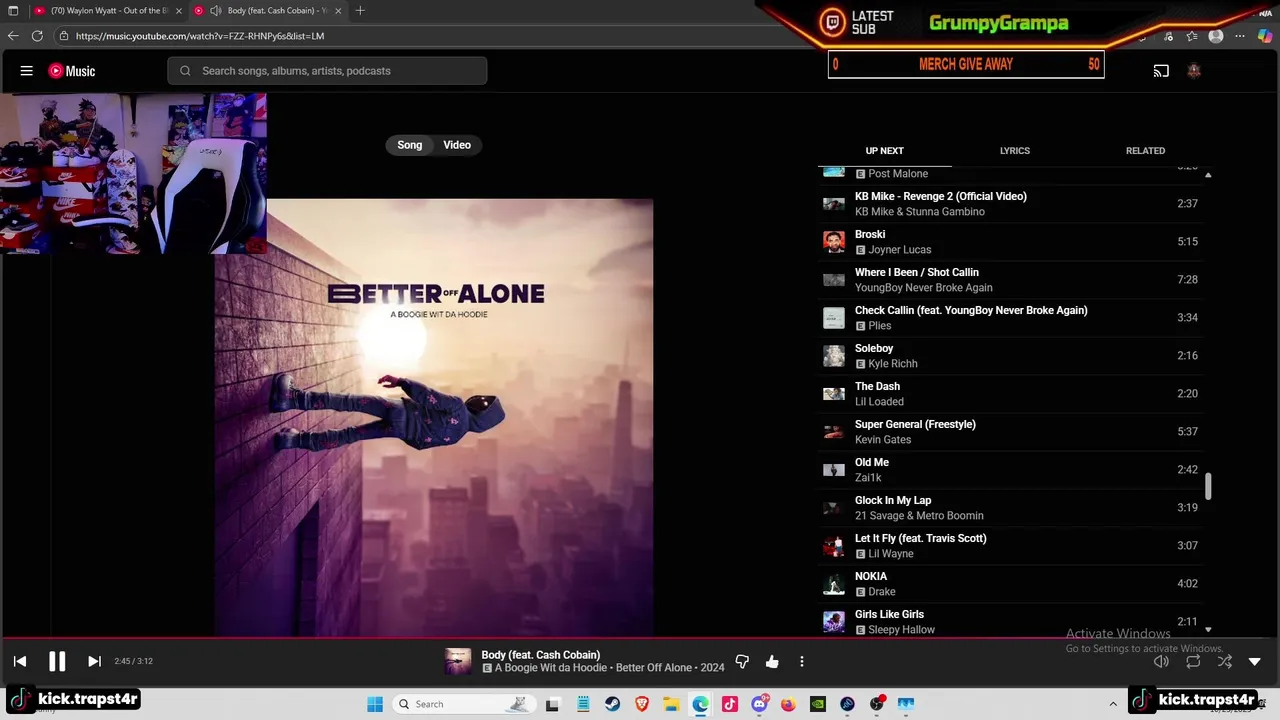1280x720 pixels.
Task: Click the Let It Fly queue thumbnail
Action: [x=834, y=545]
